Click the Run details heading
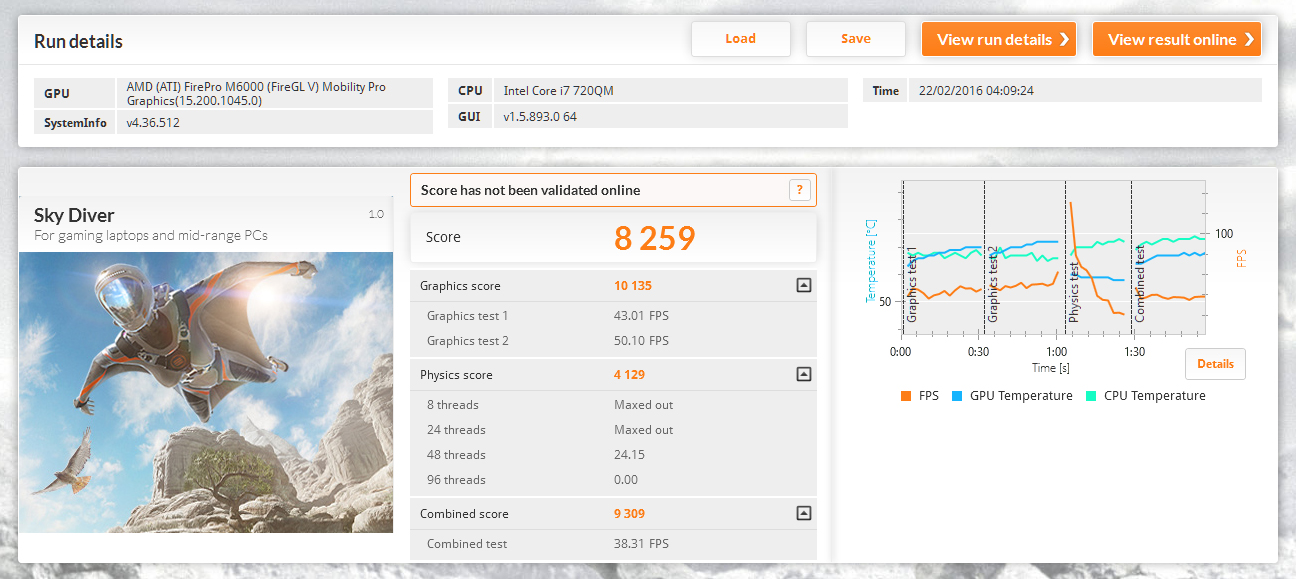The width and height of the screenshot is (1296, 579). pos(79,41)
